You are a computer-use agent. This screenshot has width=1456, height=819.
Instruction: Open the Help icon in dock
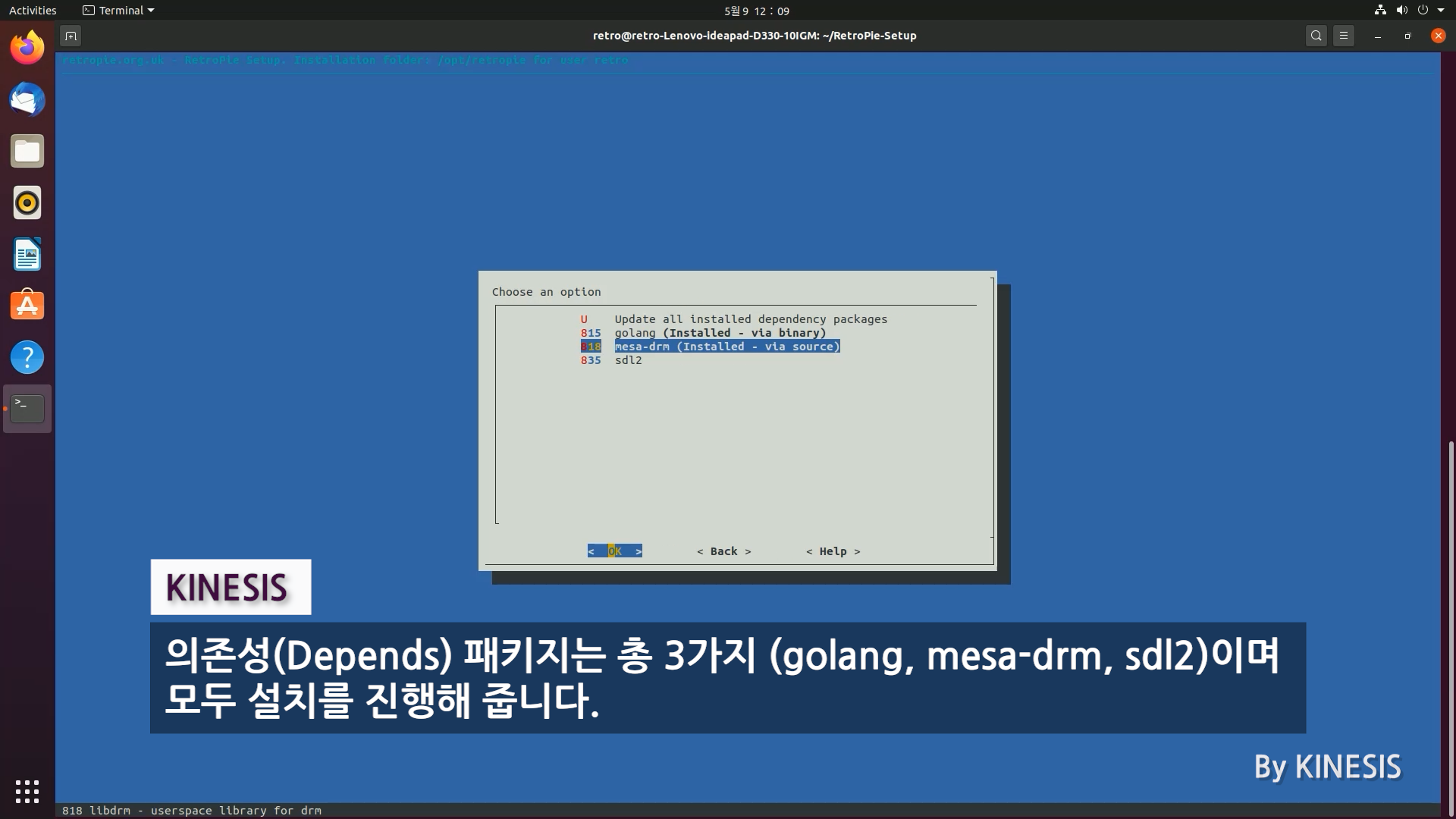(27, 357)
